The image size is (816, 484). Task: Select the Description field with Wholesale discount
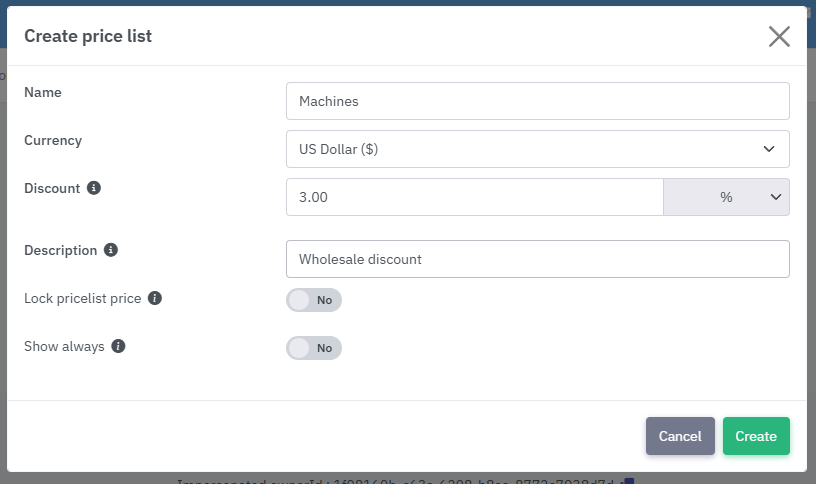pyautogui.click(x=537, y=259)
